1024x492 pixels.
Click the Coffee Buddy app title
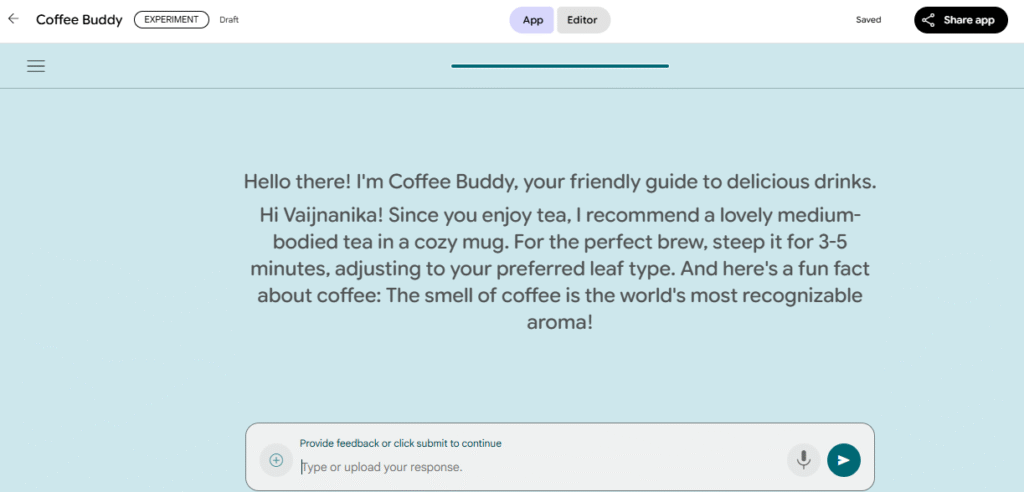pyautogui.click(x=79, y=20)
